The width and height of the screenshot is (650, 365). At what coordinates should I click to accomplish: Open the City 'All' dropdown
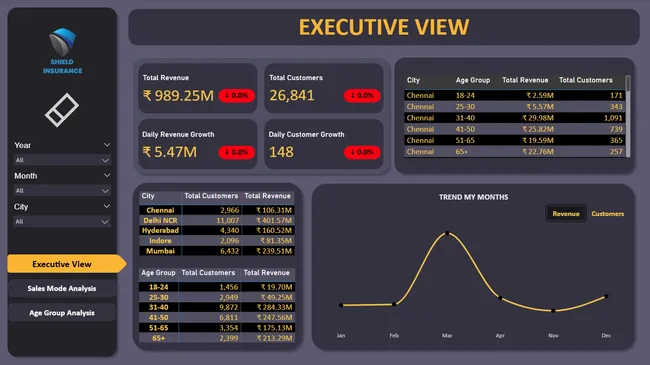coord(62,221)
